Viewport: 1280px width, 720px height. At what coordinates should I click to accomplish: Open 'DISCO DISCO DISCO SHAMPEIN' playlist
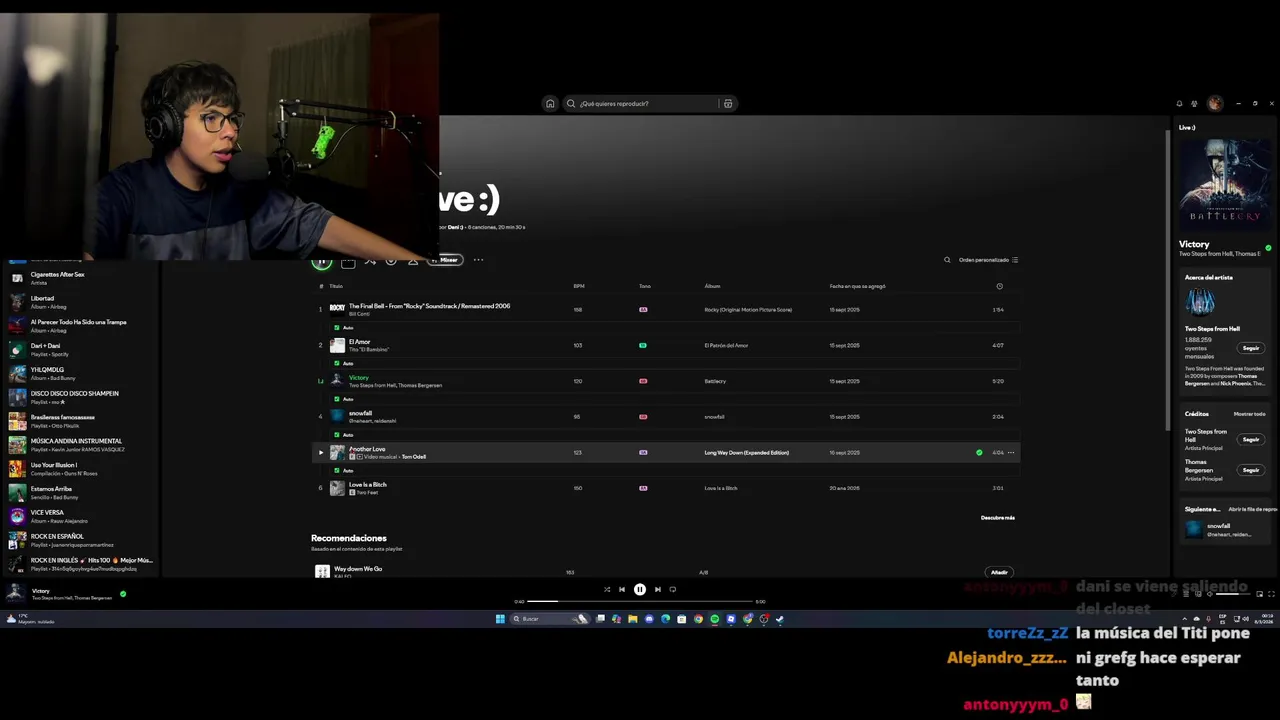click(x=80, y=397)
